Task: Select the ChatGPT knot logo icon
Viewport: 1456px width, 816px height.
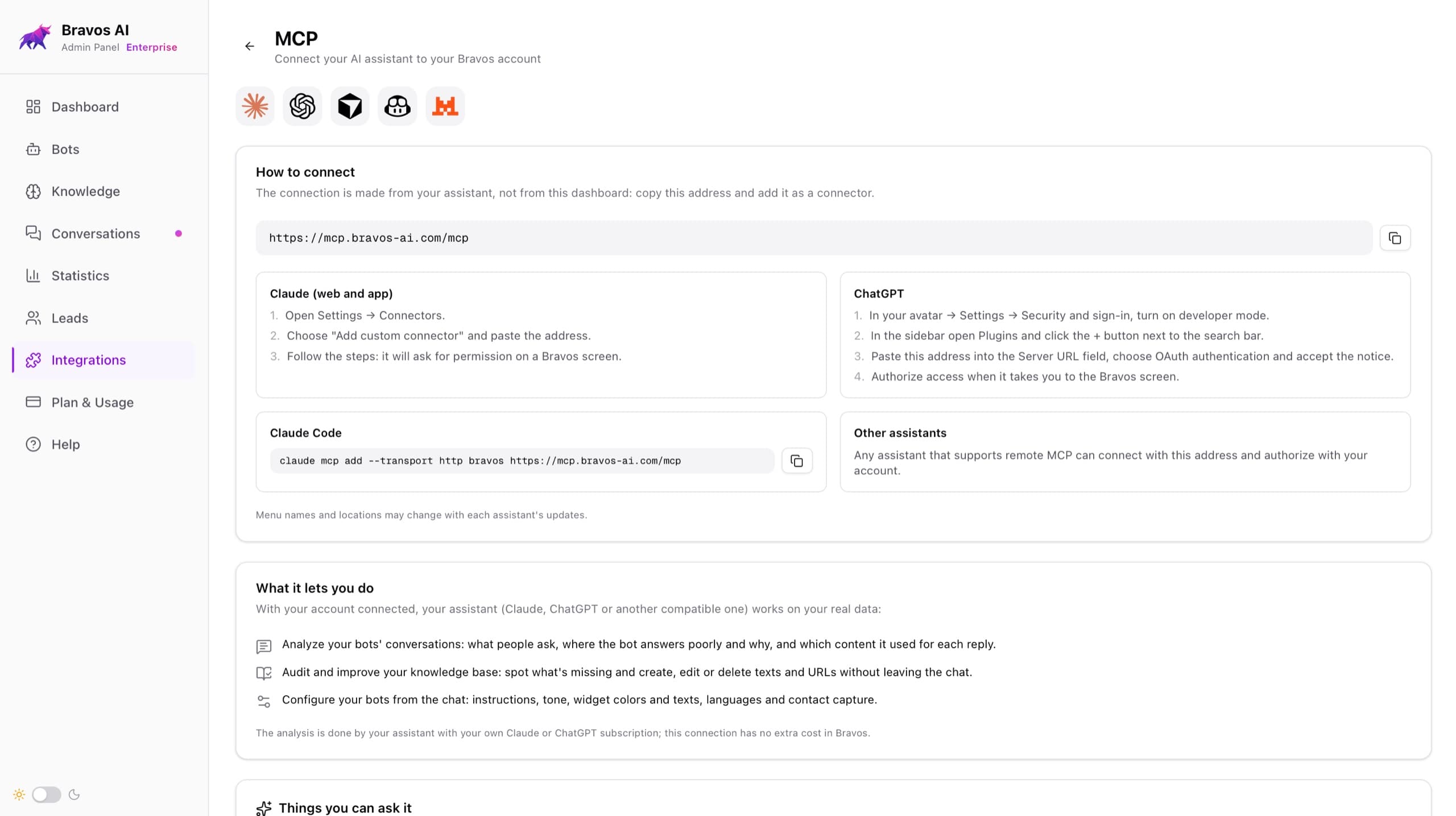Action: click(x=303, y=106)
